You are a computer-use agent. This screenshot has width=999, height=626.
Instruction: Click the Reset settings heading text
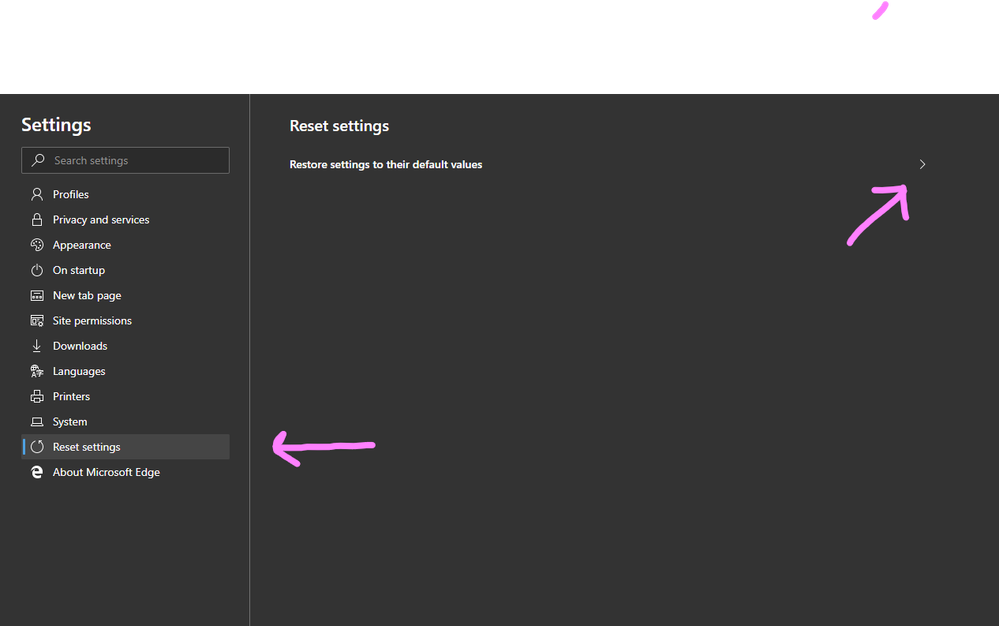339,126
